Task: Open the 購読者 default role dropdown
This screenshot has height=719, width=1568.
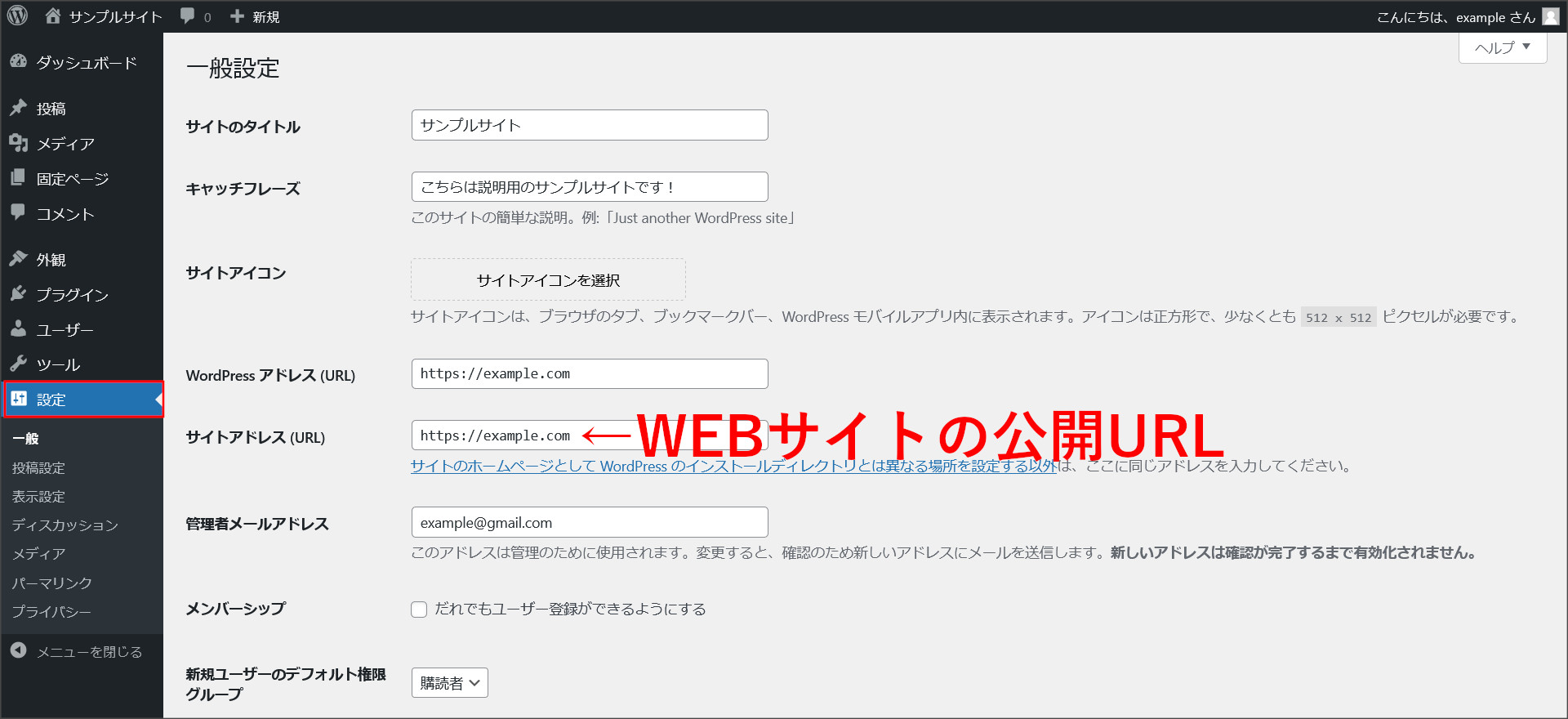Action: [449, 683]
